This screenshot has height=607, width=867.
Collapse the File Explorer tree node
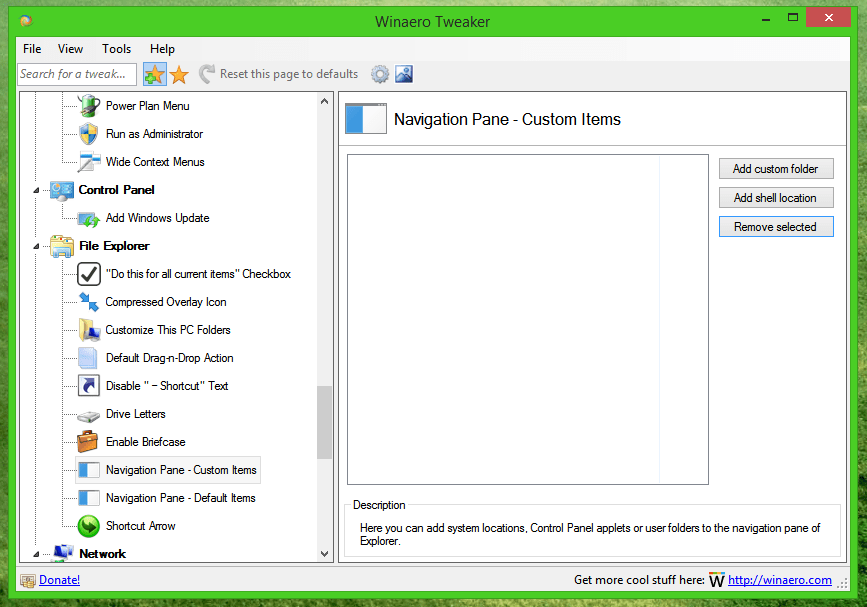point(38,246)
